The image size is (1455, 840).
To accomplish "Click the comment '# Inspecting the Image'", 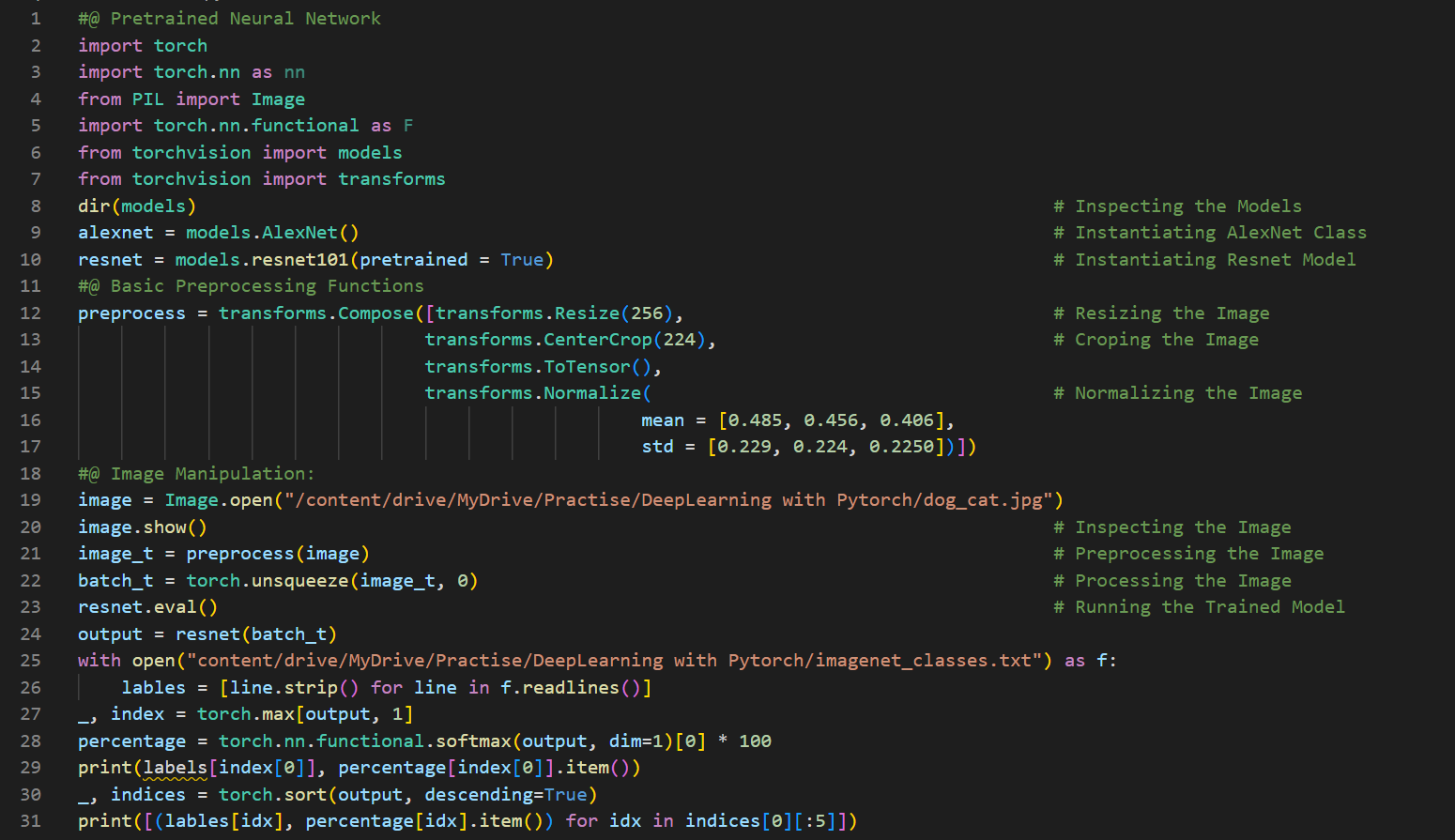I will pos(1172,527).
